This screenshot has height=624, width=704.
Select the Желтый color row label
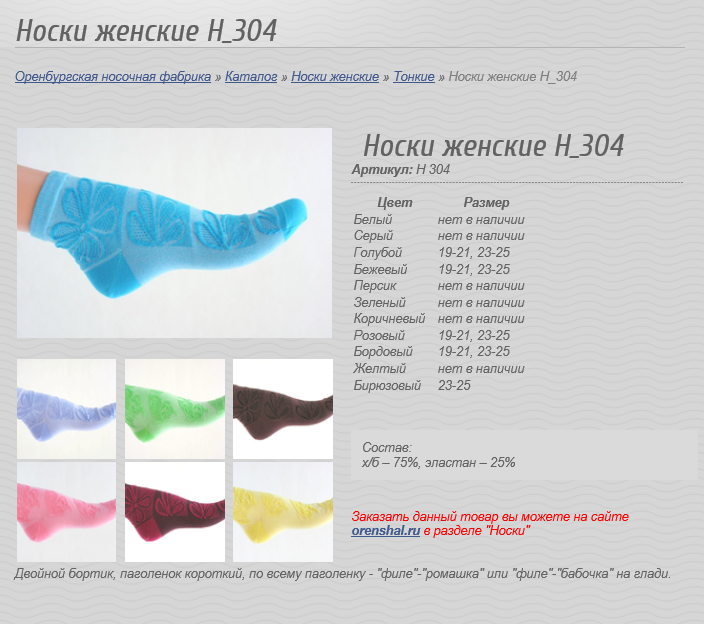coord(379,368)
